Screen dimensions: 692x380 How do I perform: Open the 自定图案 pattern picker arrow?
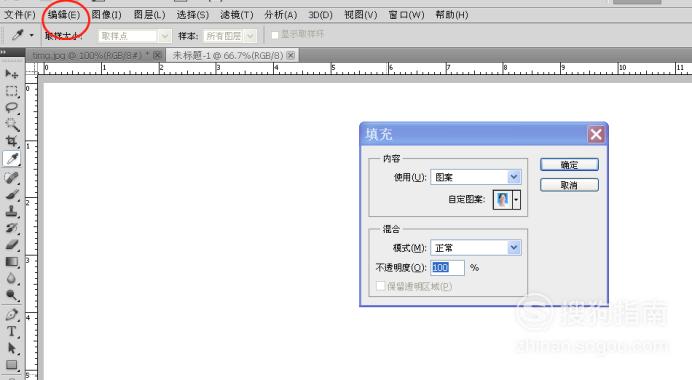coord(516,200)
